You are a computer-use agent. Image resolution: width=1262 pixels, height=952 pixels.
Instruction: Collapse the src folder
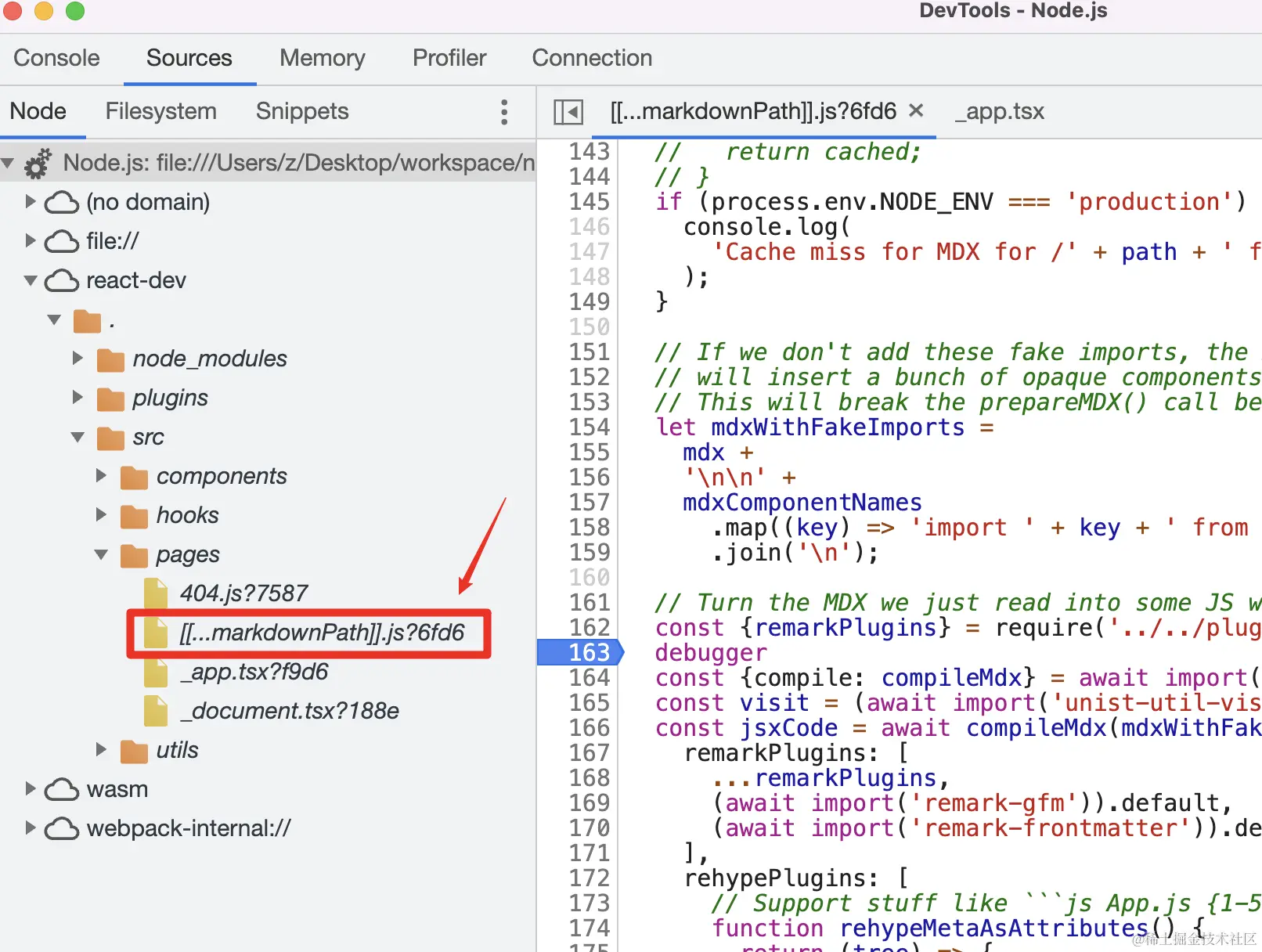78,437
